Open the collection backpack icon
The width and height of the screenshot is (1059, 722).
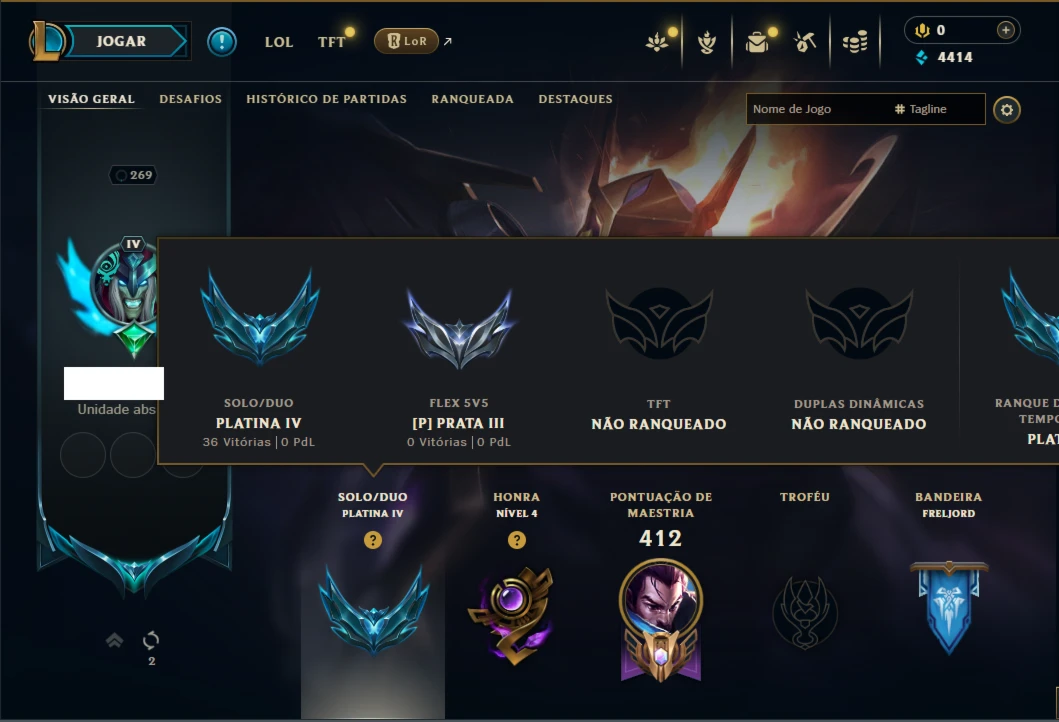click(756, 43)
